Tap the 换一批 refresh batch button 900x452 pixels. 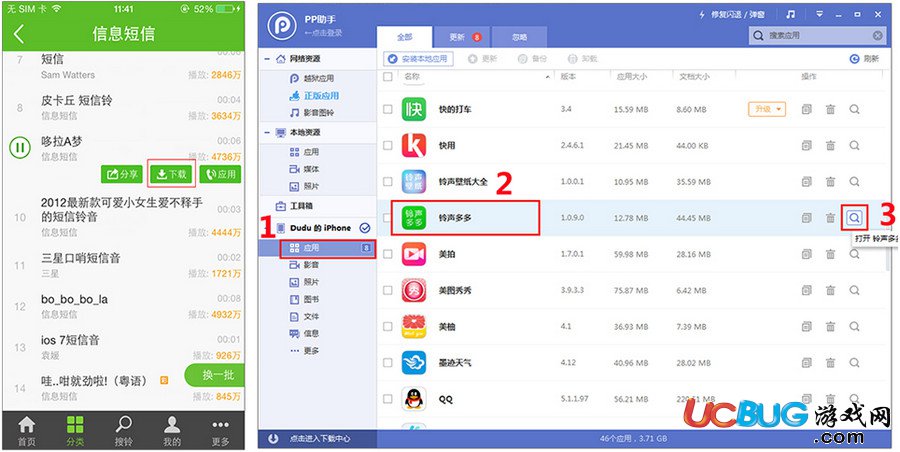point(215,375)
